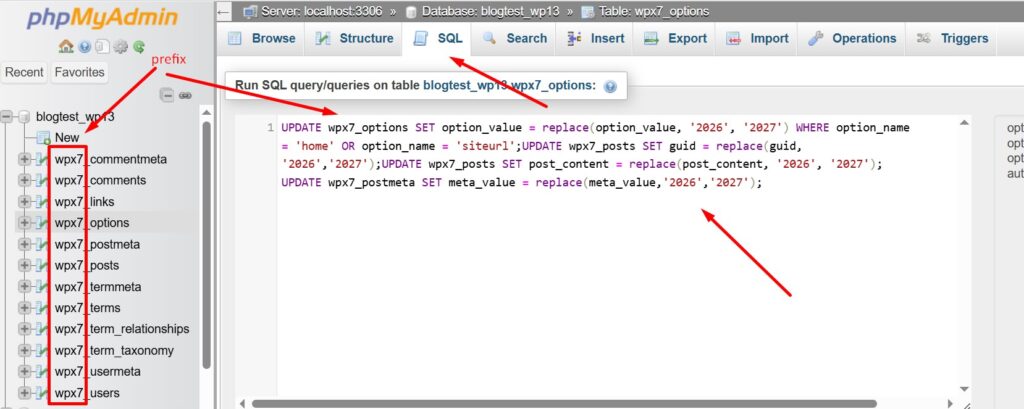
Task: Click the blogtest_wp13 database cylinder icon
Action: click(24, 117)
